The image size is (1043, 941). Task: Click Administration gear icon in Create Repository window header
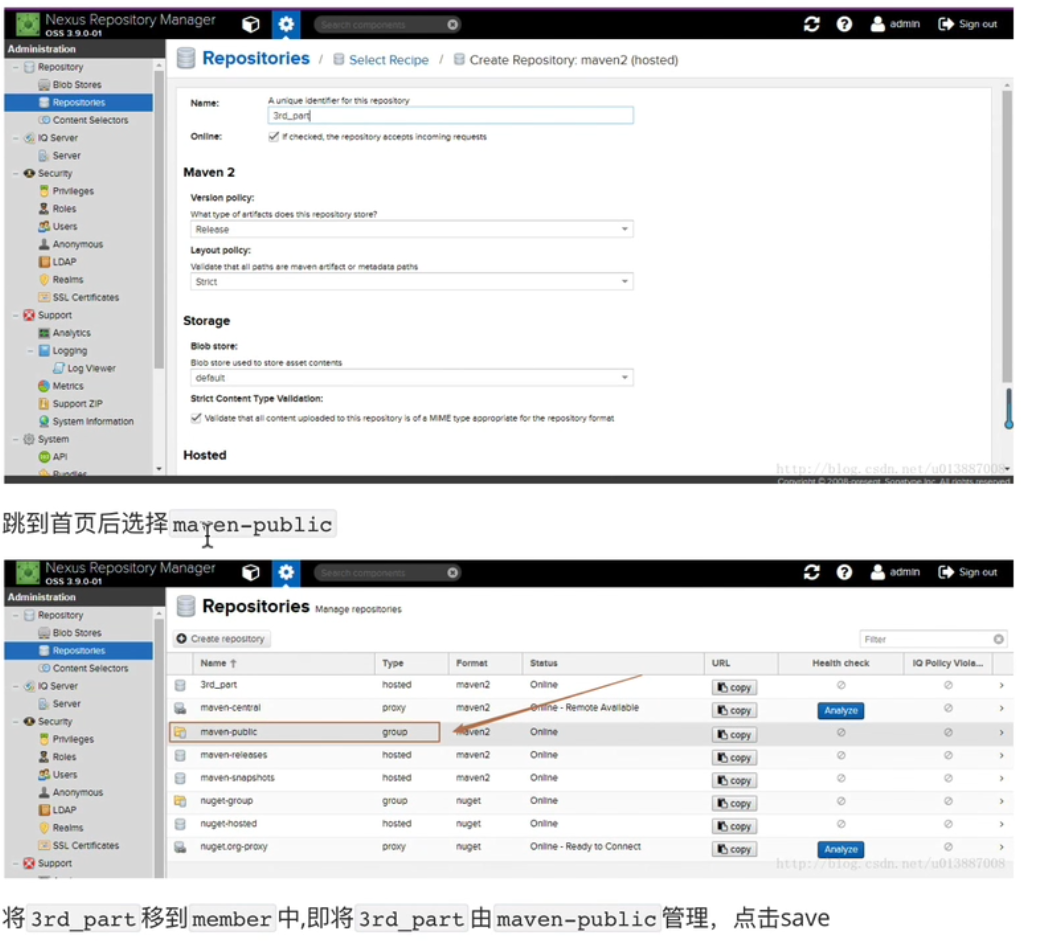[286, 25]
